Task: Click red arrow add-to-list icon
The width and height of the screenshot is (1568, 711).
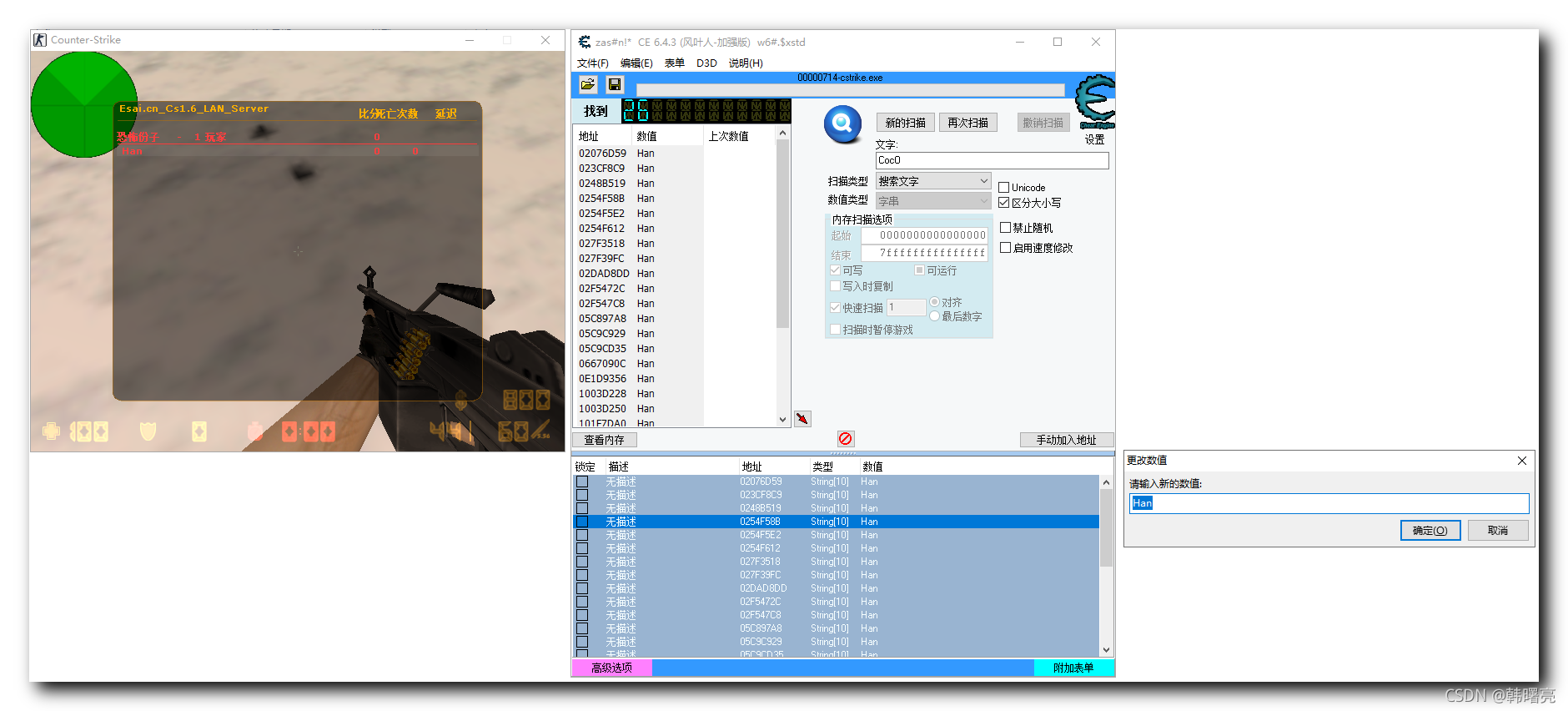Action: pos(802,419)
